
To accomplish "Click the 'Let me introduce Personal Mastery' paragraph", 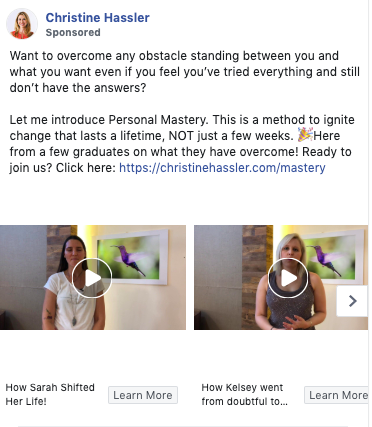I will click(x=182, y=144).
